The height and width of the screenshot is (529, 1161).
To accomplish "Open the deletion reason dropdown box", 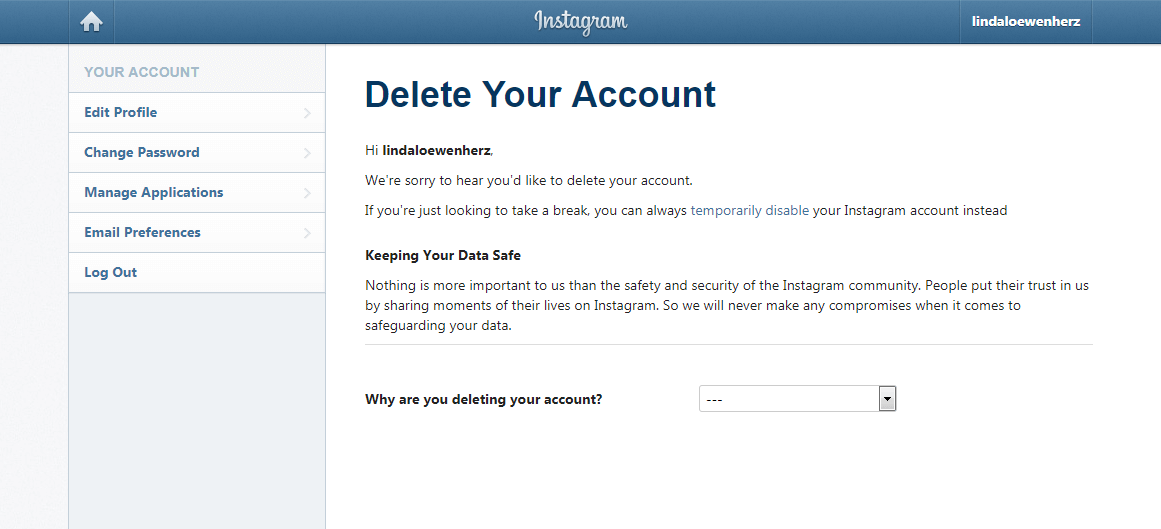I will coord(788,399).
